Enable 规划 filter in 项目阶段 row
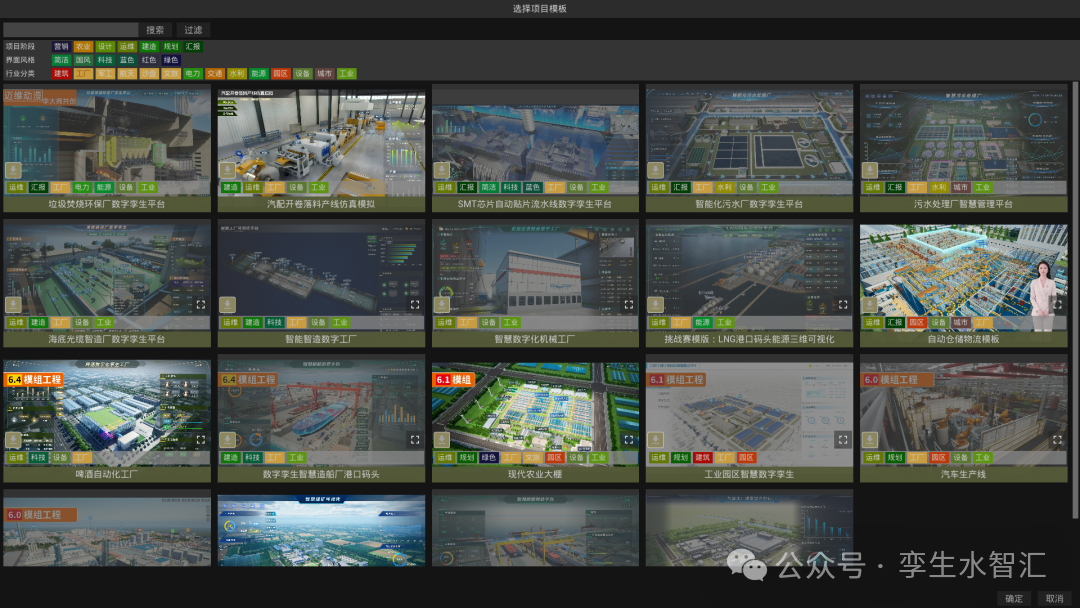1080x608 pixels. (171, 47)
